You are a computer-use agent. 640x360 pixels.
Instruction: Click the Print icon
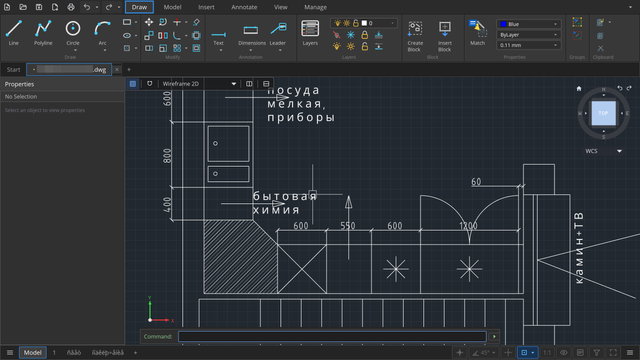71,7
